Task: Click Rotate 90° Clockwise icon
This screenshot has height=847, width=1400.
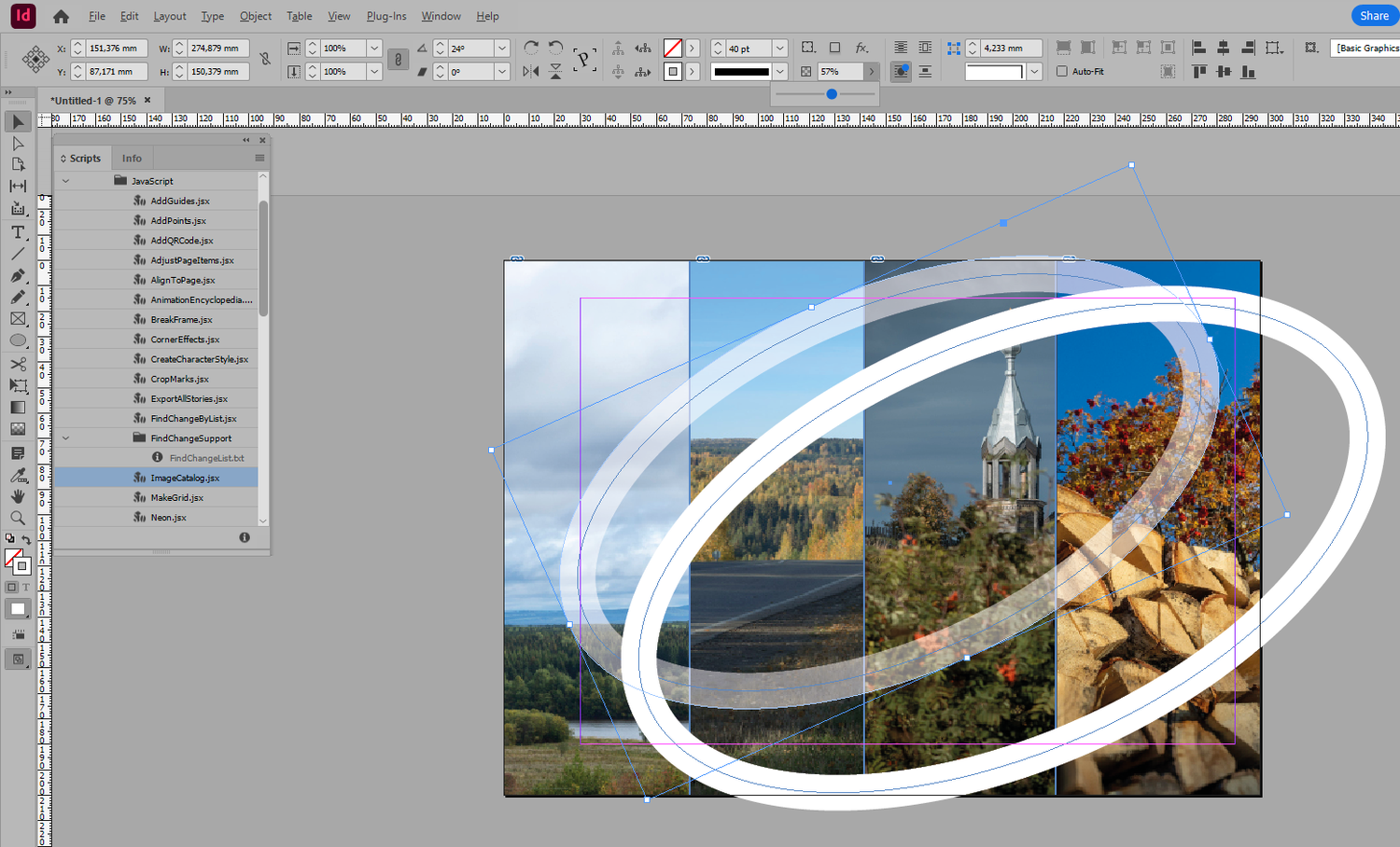Action: [531, 48]
